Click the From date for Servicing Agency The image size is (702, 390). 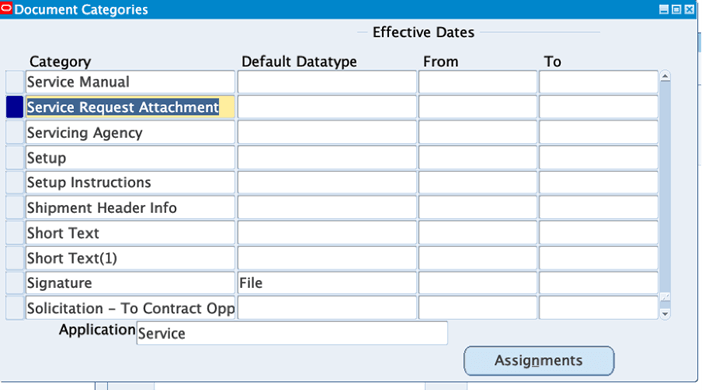(478, 133)
